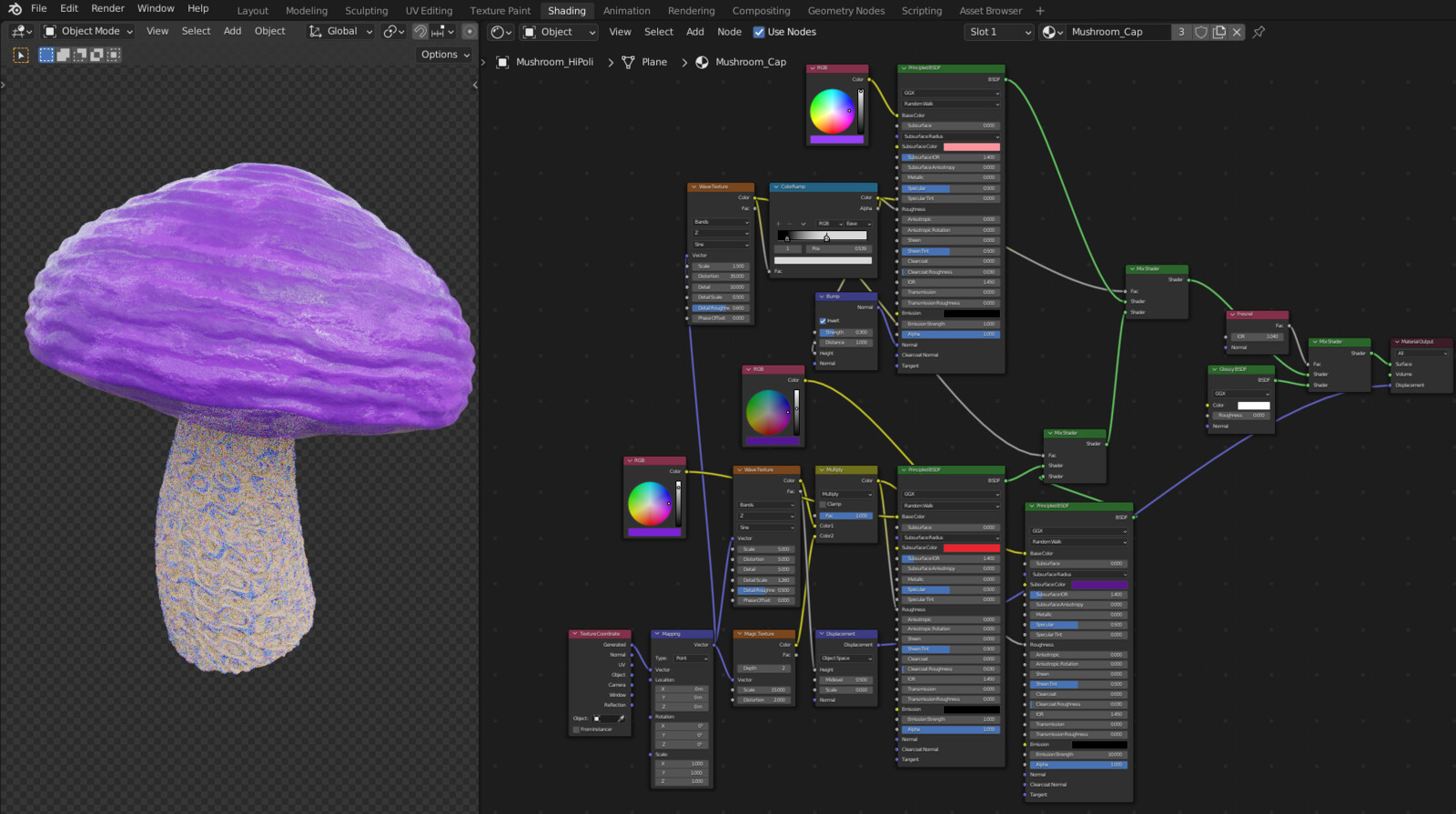The image size is (1456, 814).
Task: Open the ColorRamp tools chevron button
Action: click(804, 224)
